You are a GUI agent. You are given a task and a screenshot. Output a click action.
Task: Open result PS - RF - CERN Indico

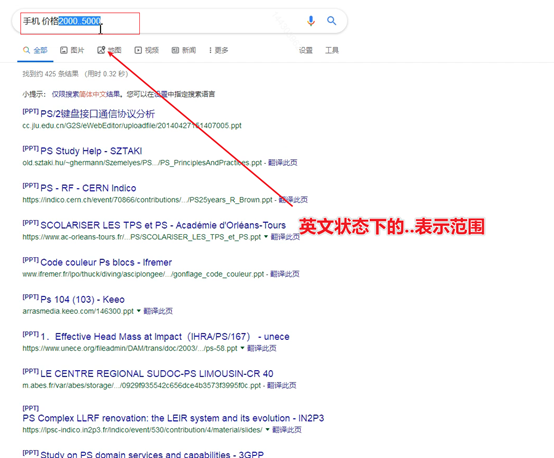[88, 188]
